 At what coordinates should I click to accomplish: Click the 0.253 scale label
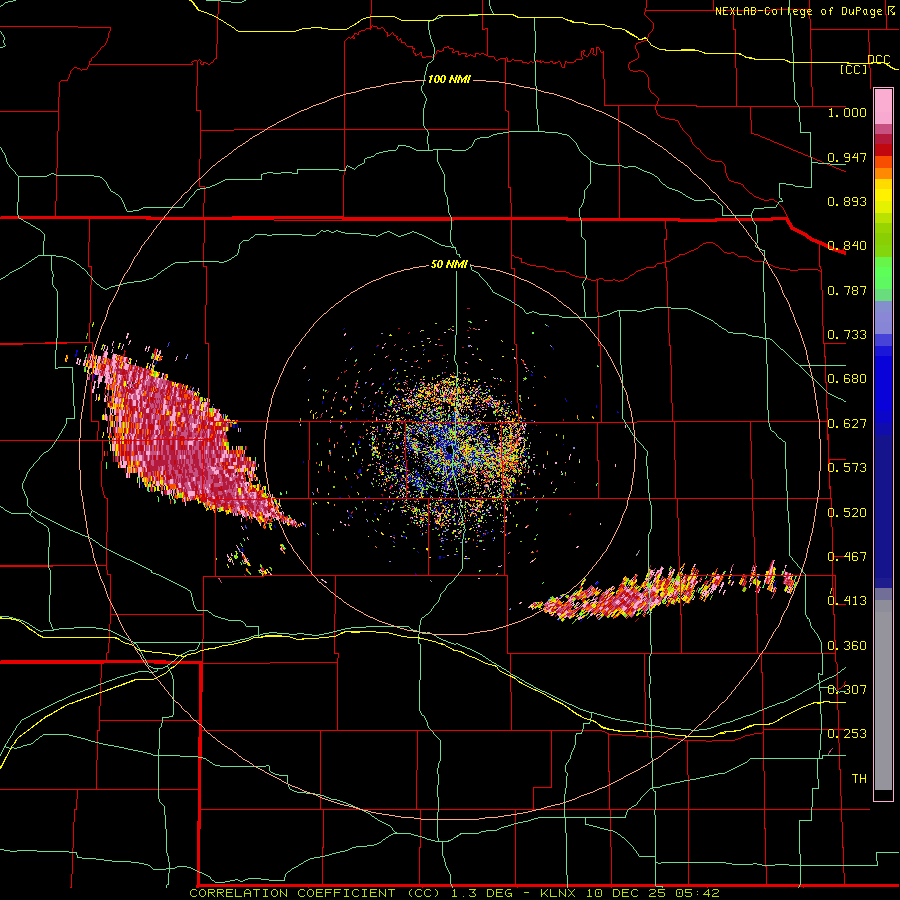[x=847, y=734]
